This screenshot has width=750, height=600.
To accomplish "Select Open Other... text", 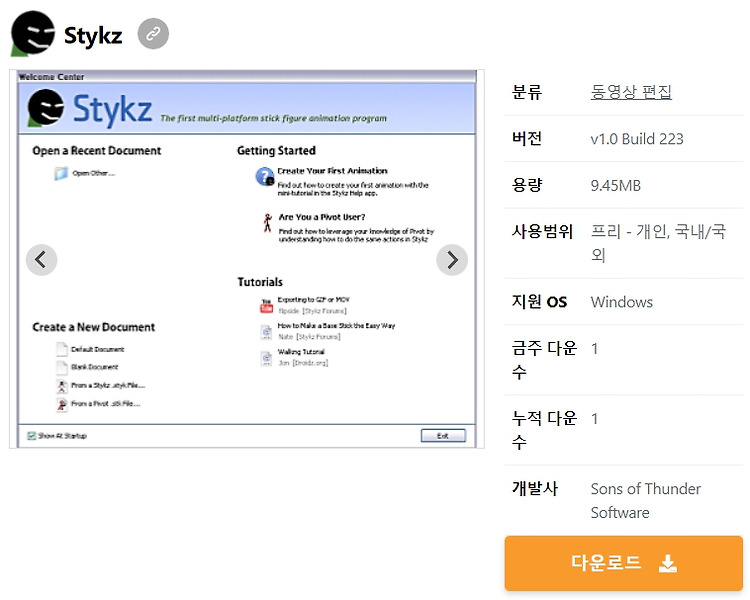I will (x=94, y=173).
